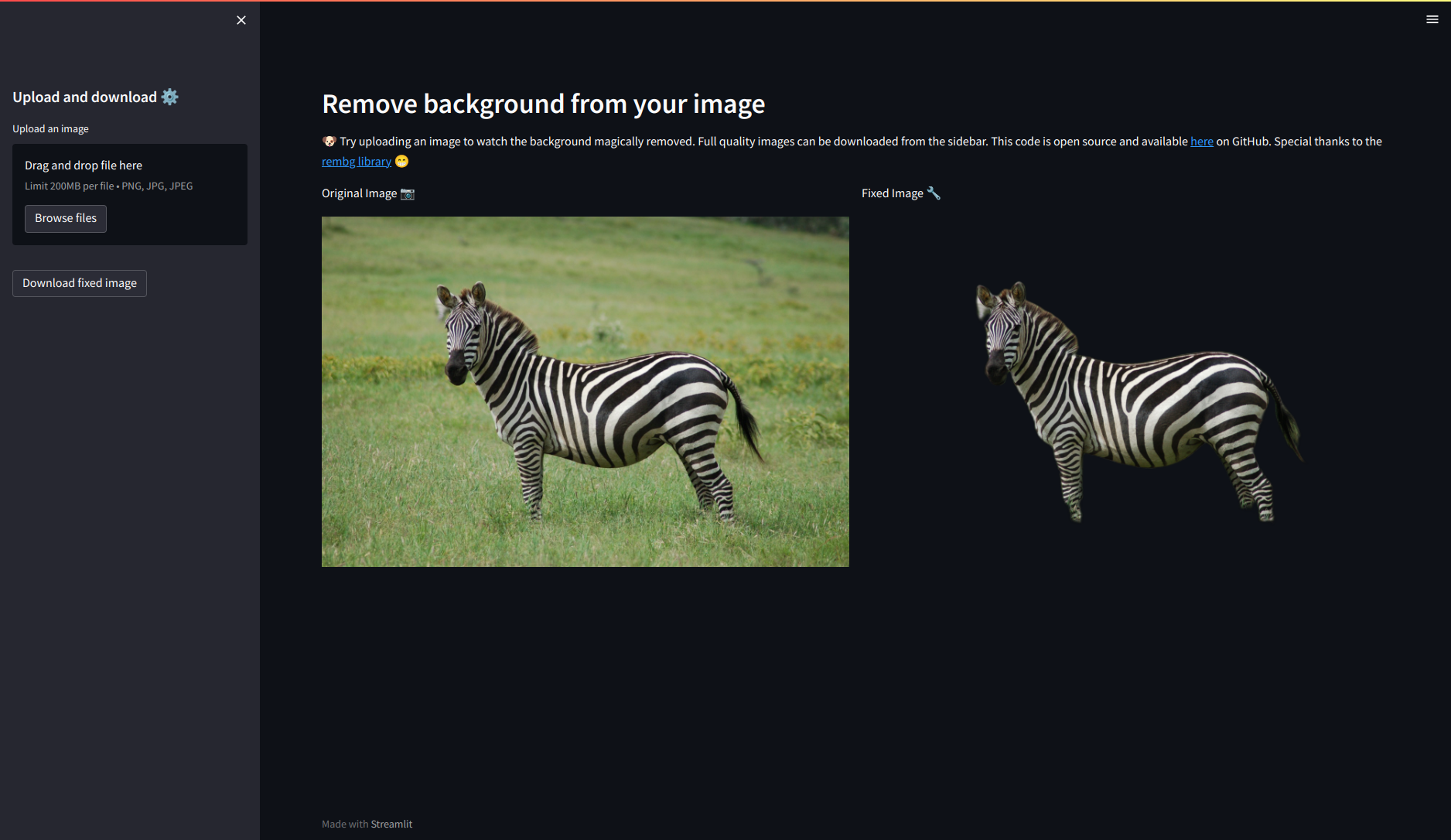Click the wrench emoji next to Fixed Image

[x=934, y=193]
